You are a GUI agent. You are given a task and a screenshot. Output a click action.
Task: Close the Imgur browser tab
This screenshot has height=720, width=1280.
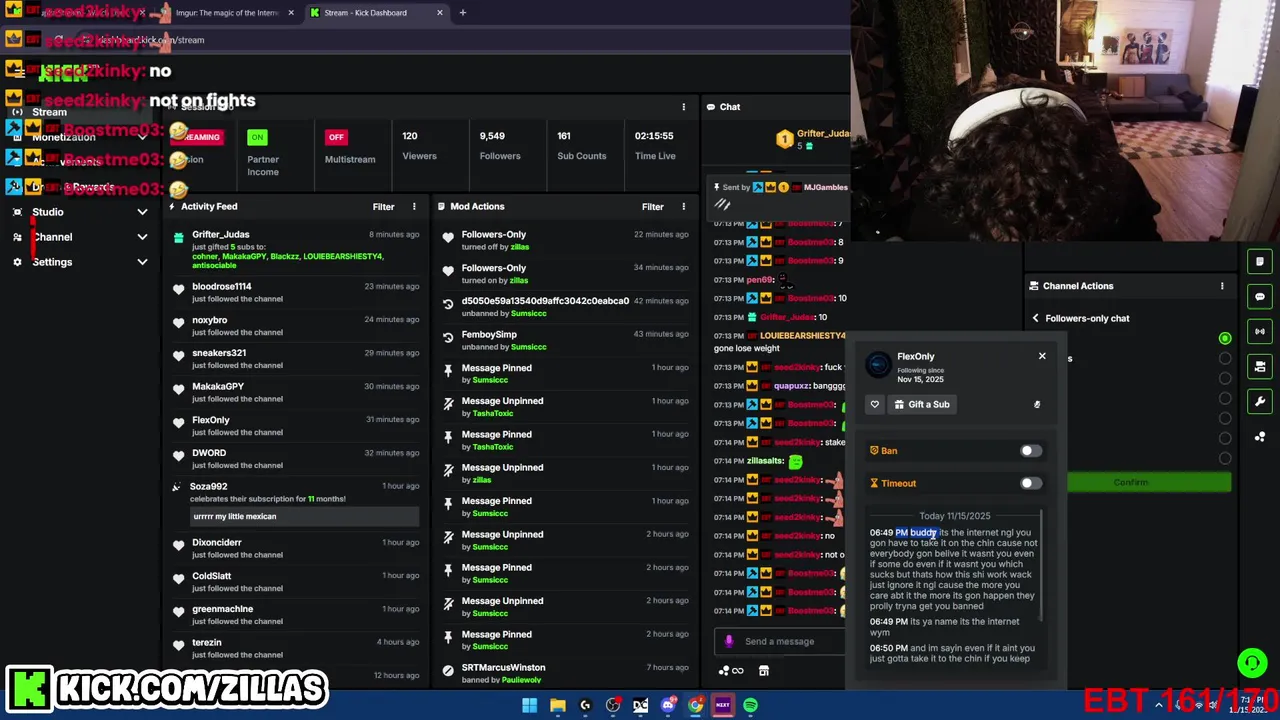point(291,13)
